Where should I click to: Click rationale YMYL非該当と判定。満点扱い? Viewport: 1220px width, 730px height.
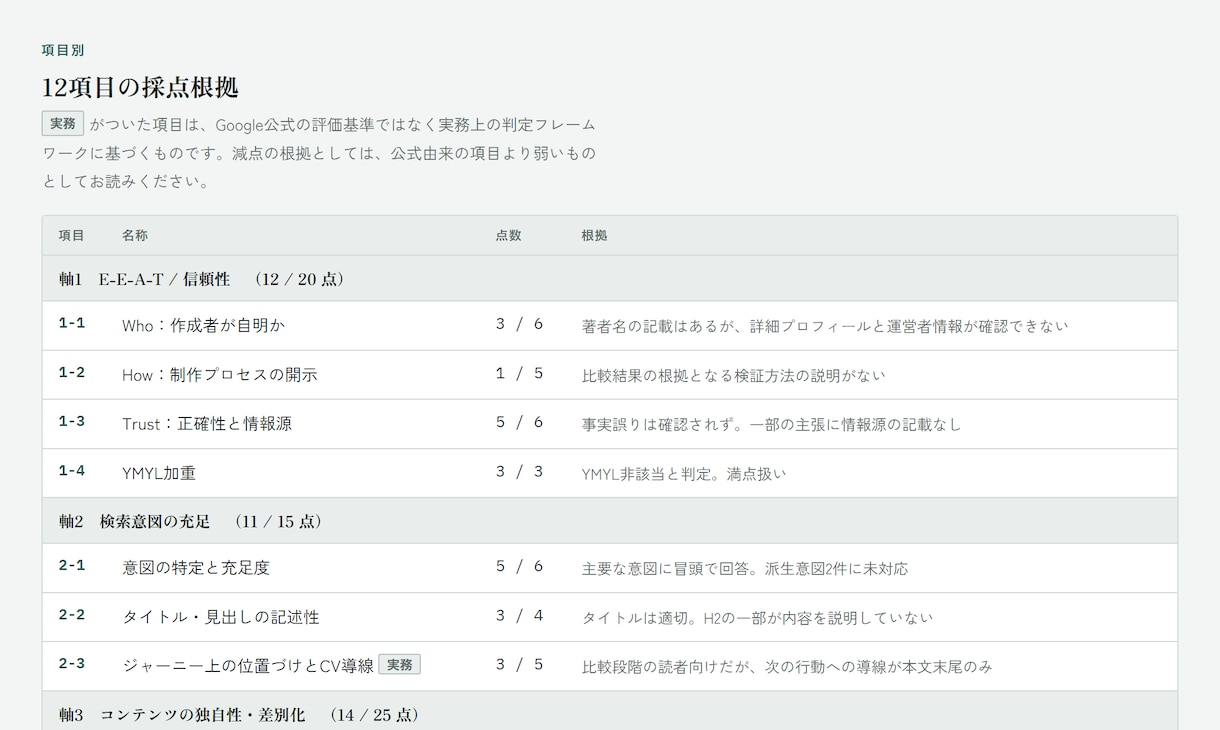tap(684, 473)
